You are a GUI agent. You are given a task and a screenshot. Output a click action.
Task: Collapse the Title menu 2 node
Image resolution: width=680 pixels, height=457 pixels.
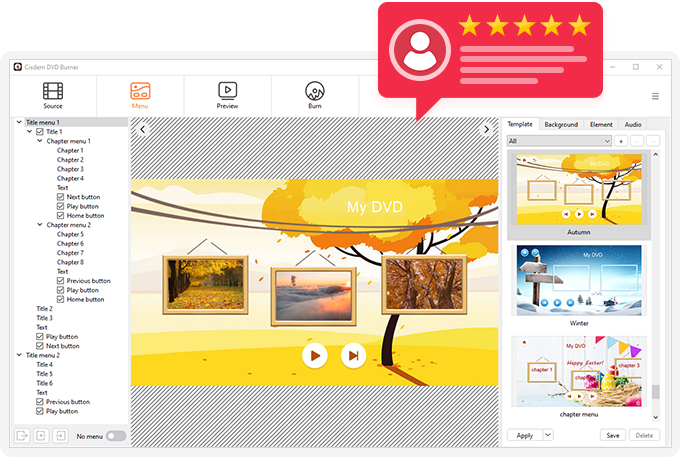pos(19,355)
